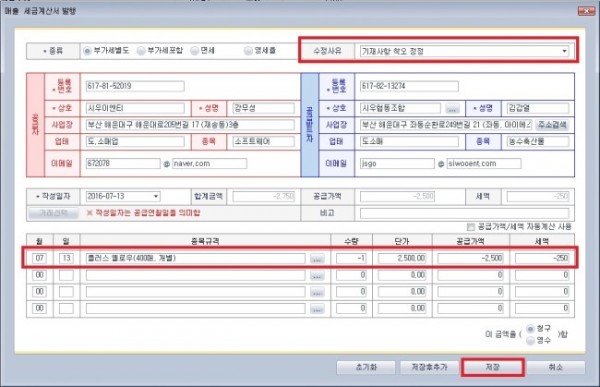Click recipient 사업장 address field
600x387 pixels.
[446, 125]
